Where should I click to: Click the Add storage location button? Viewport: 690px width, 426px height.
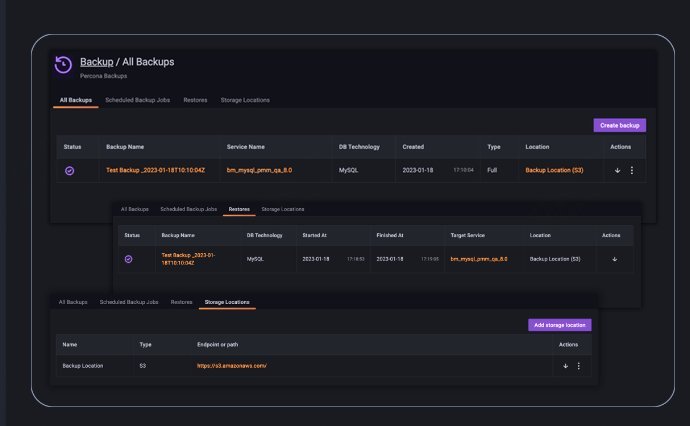point(559,325)
